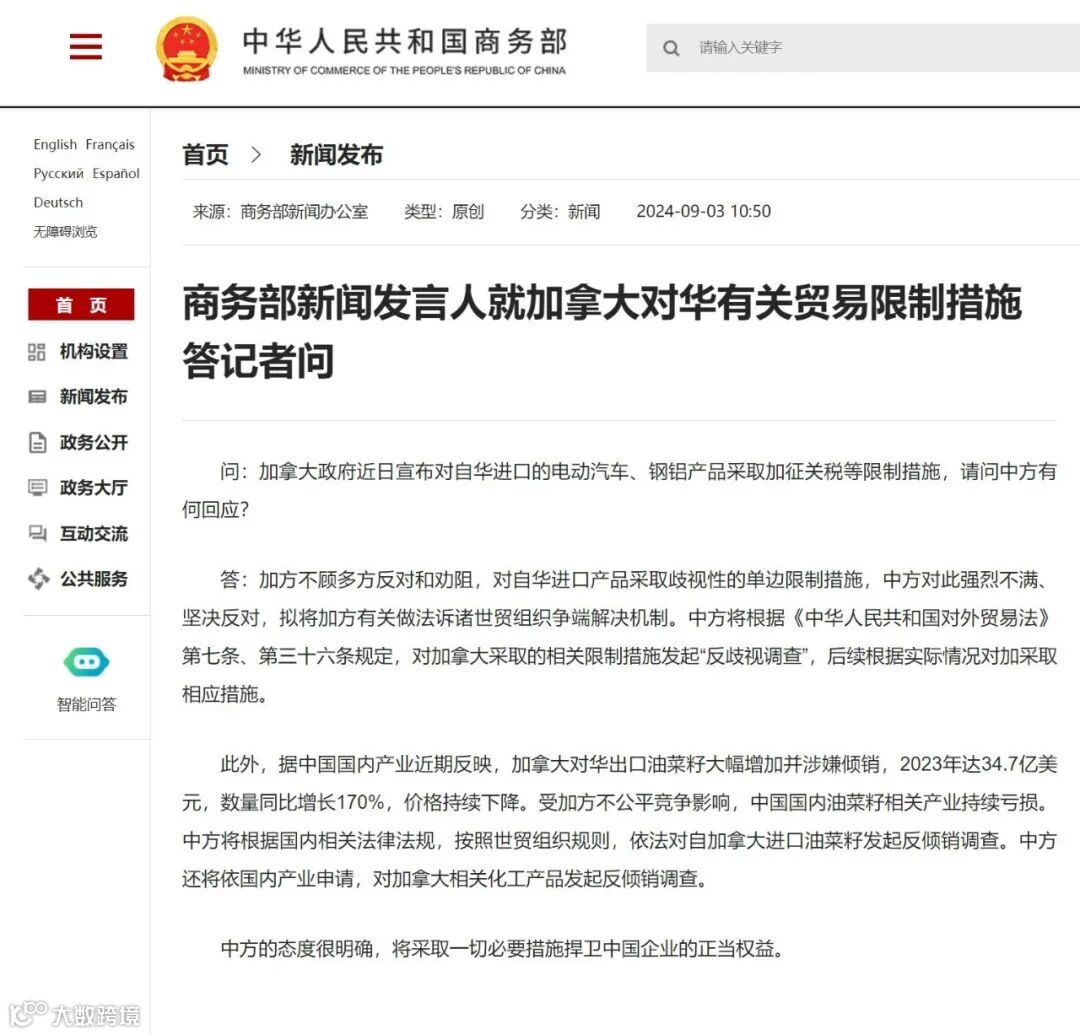Image resolution: width=1080 pixels, height=1035 pixels.
Task: Open the 智能问答 robot assistant
Action: (x=86, y=662)
